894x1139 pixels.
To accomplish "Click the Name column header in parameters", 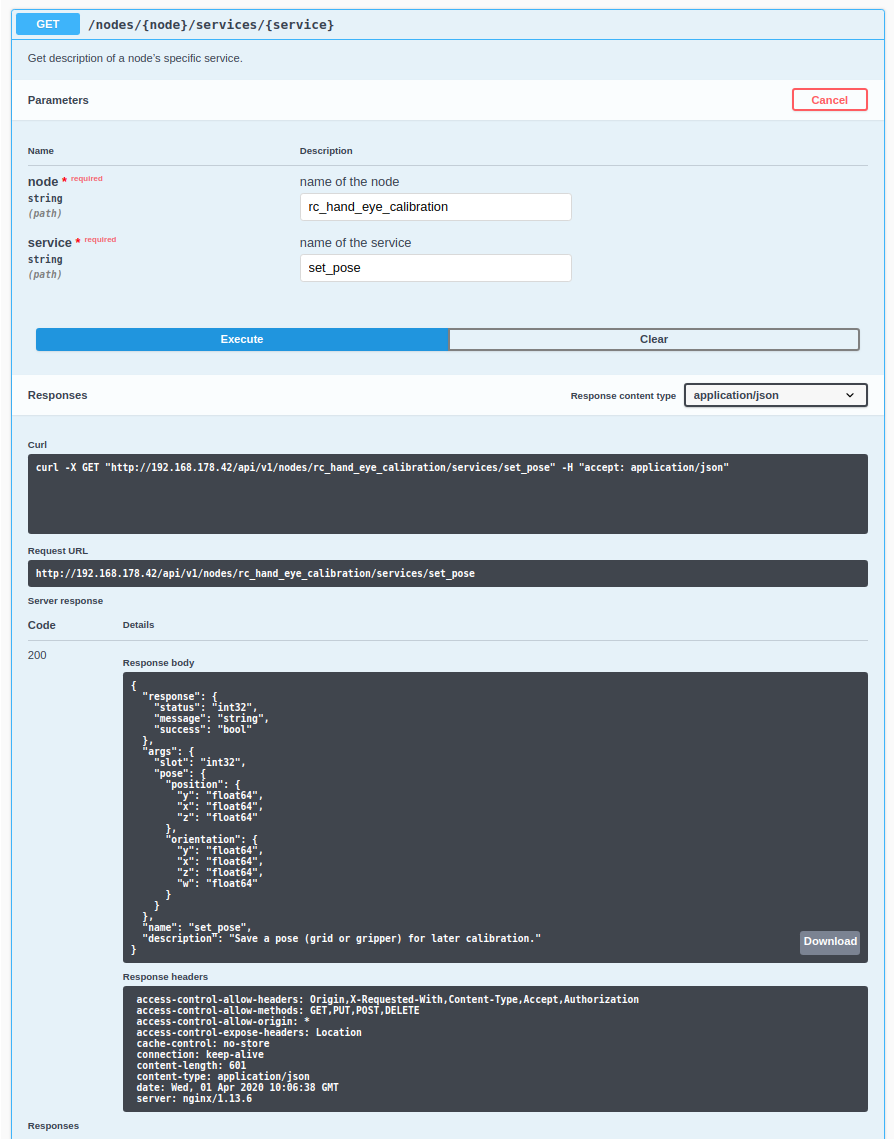I will click(x=41, y=151).
